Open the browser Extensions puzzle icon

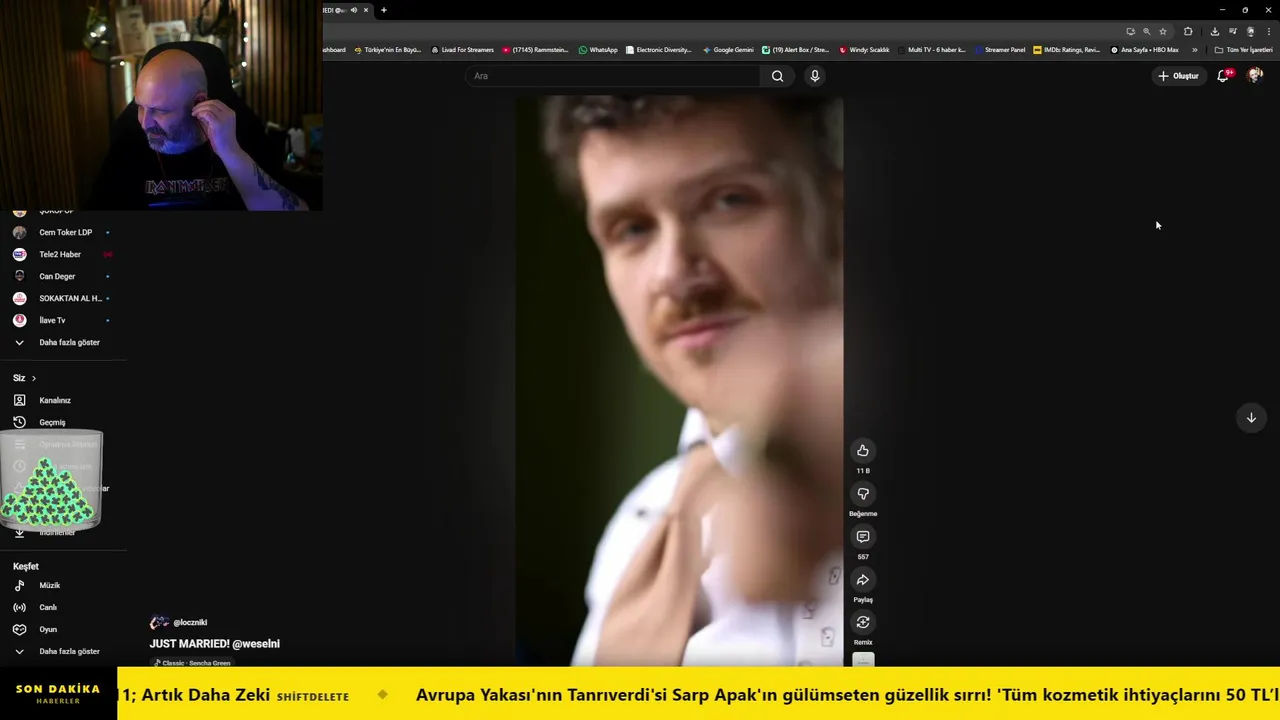1188,31
